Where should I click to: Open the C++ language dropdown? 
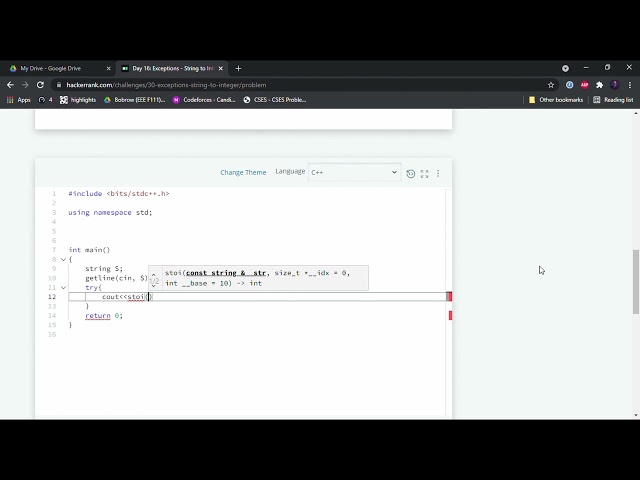coord(354,172)
